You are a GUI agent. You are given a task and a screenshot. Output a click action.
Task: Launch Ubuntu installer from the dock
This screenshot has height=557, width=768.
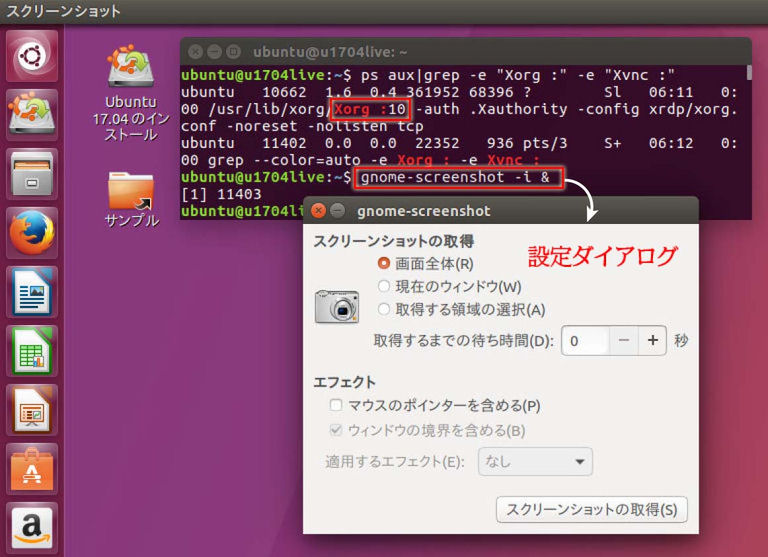(32, 115)
